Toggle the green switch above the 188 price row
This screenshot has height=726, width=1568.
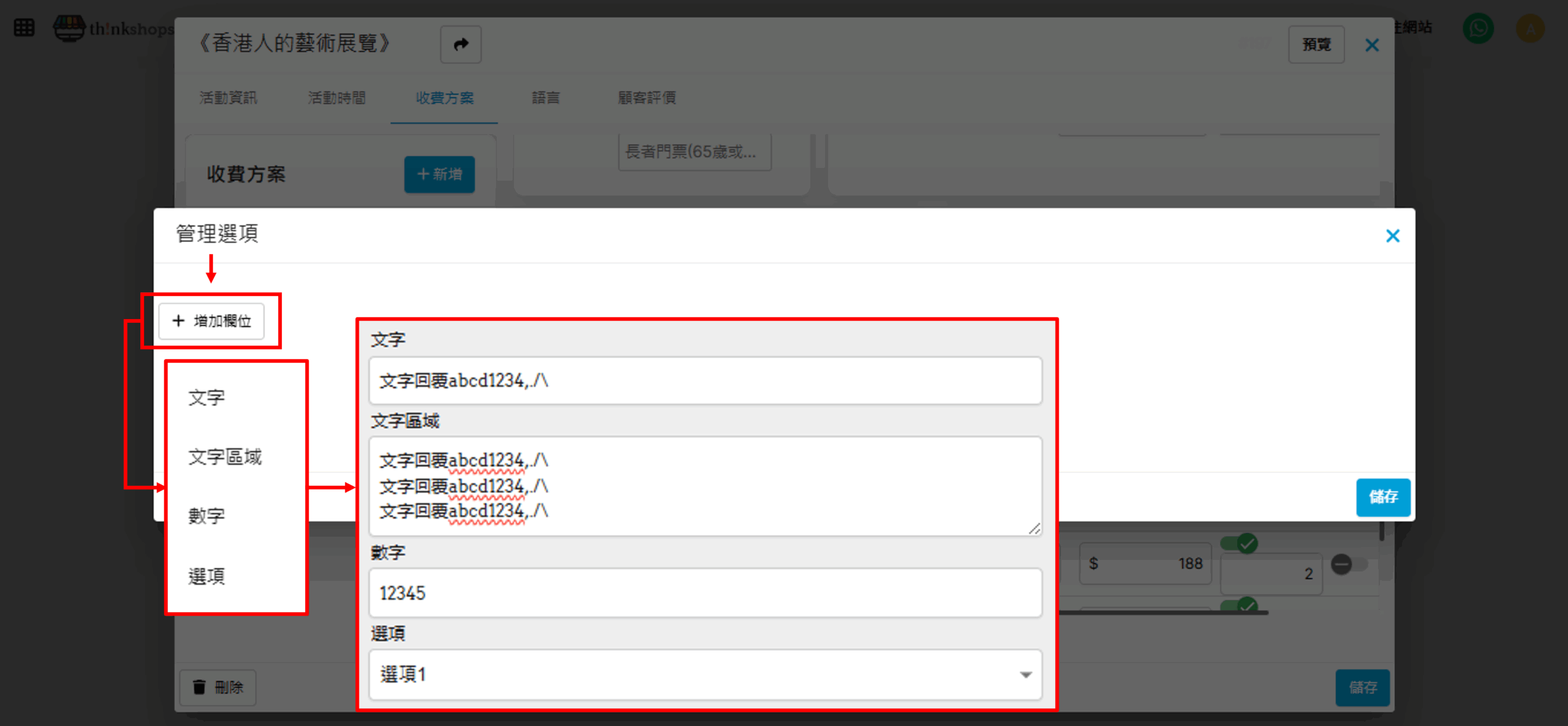1238,543
